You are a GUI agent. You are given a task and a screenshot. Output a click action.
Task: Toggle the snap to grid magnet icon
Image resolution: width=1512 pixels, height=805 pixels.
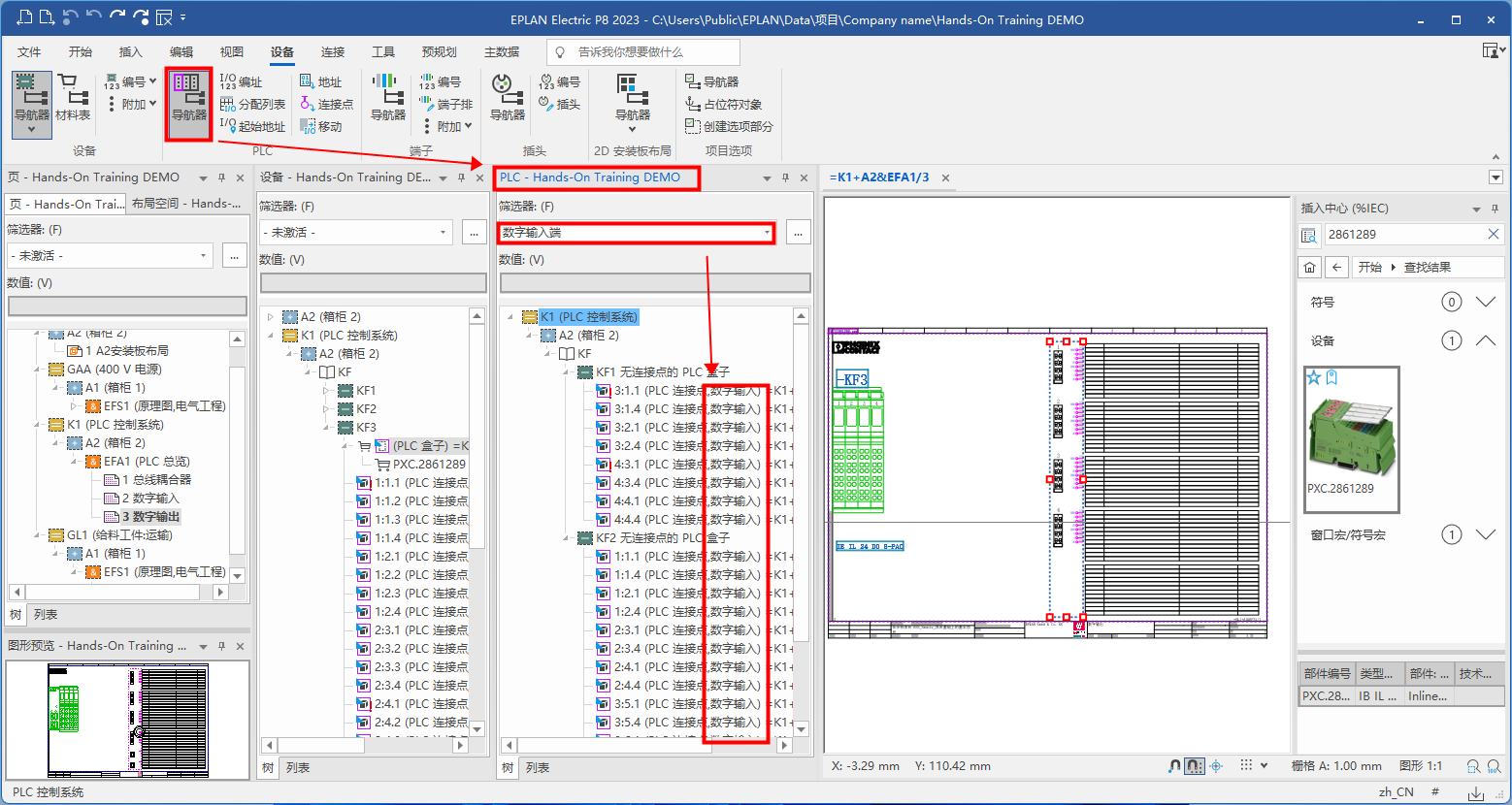[x=1195, y=765]
